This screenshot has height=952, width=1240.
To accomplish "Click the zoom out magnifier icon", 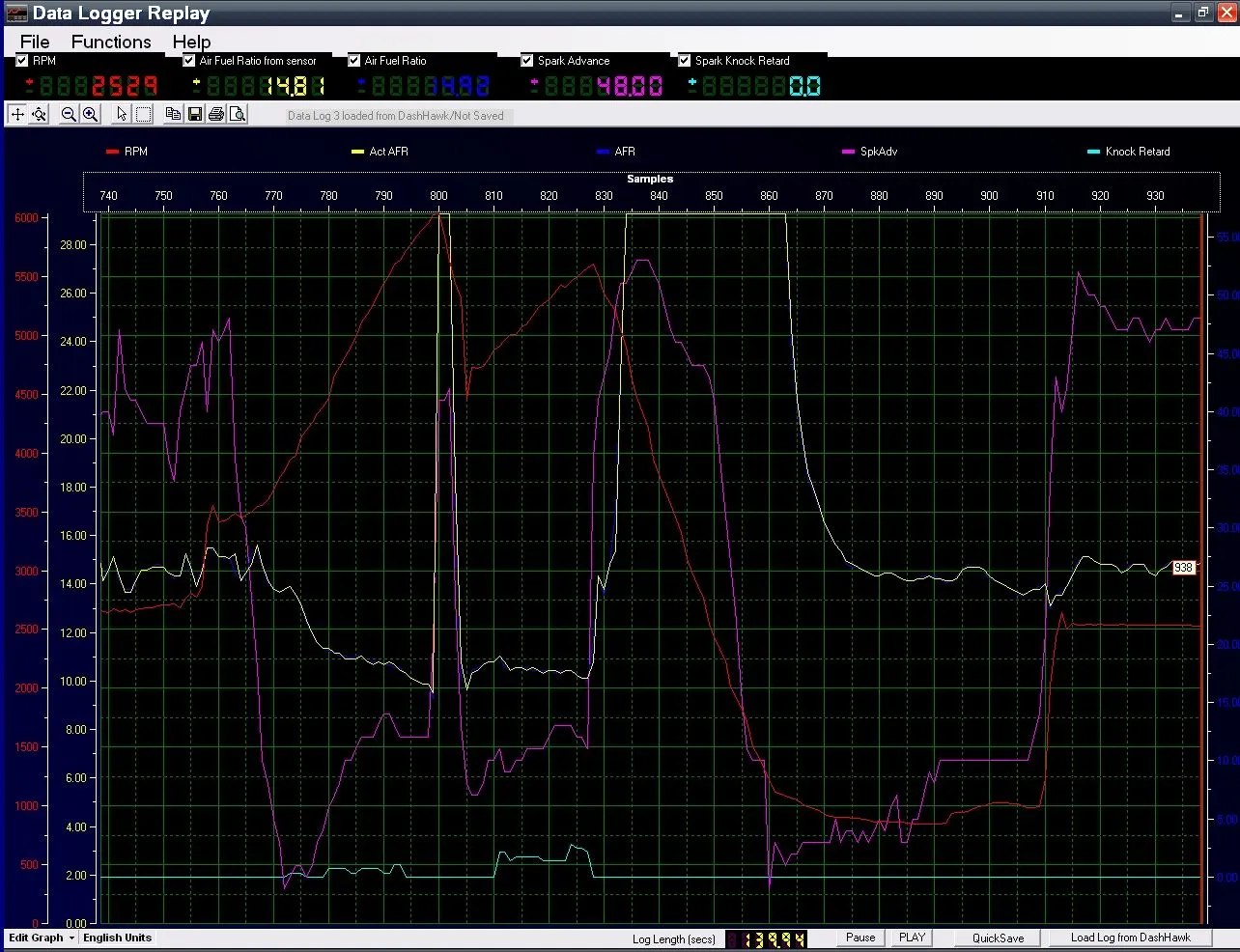I will coord(69,114).
